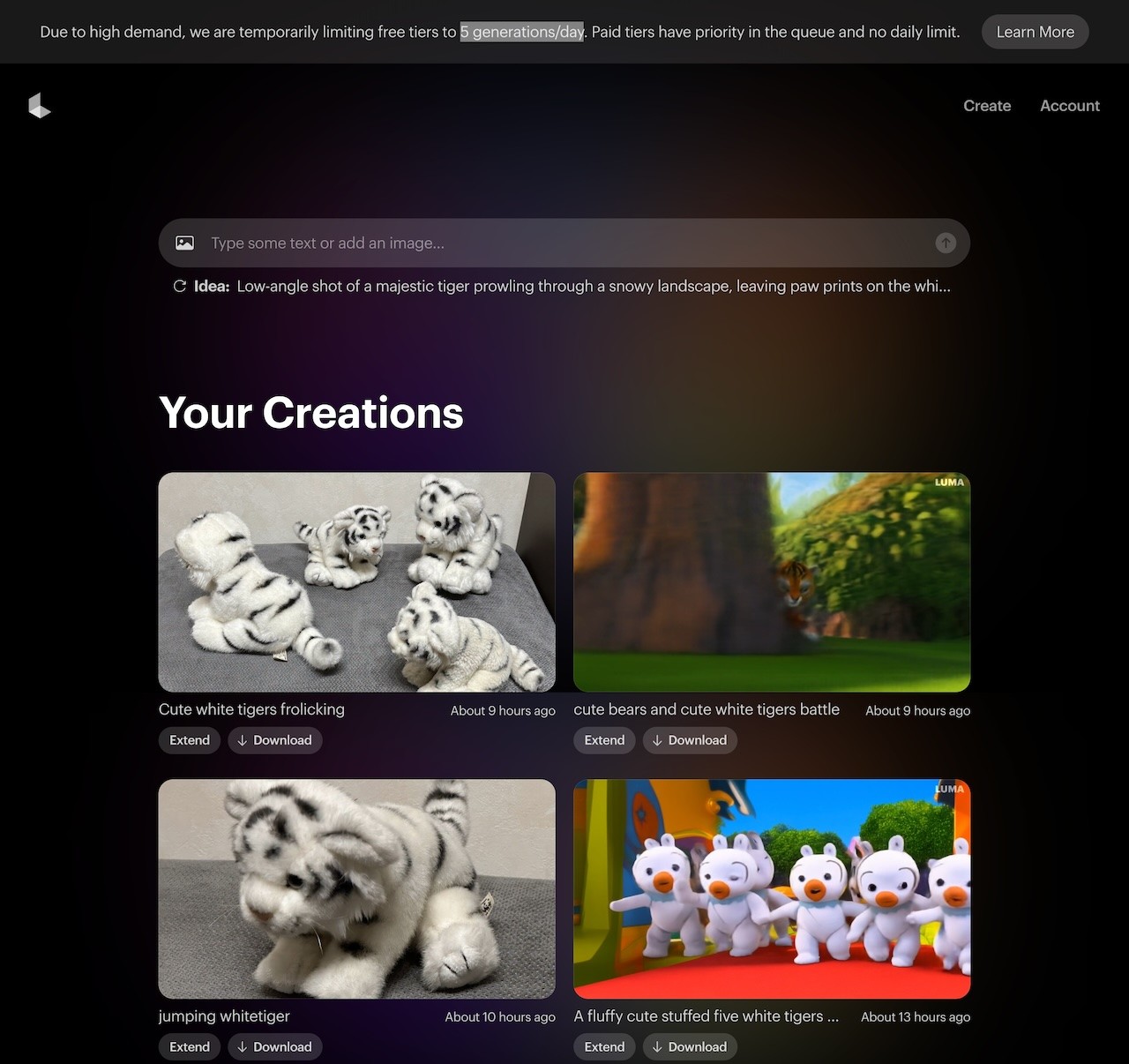Extend the Cute white tigers frolicking creation

[190, 740]
